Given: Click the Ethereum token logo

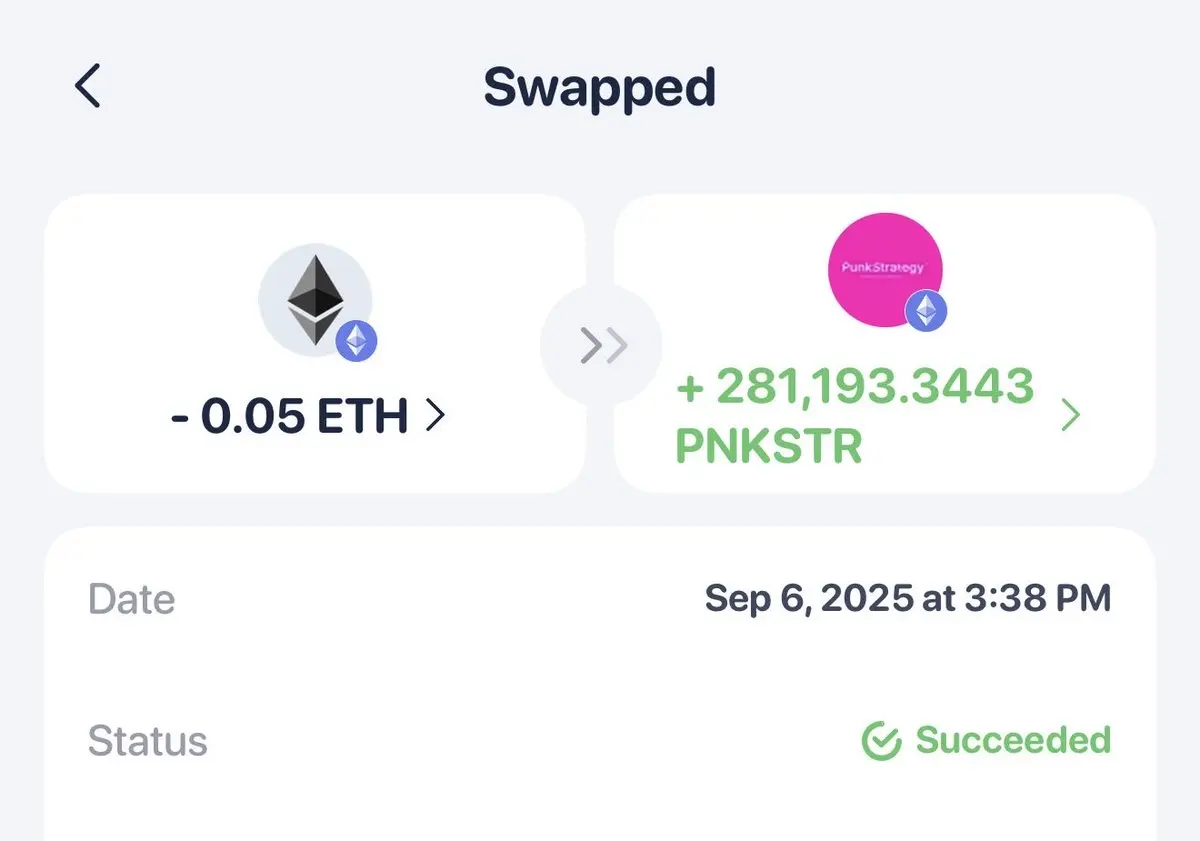Looking at the screenshot, I should (314, 298).
